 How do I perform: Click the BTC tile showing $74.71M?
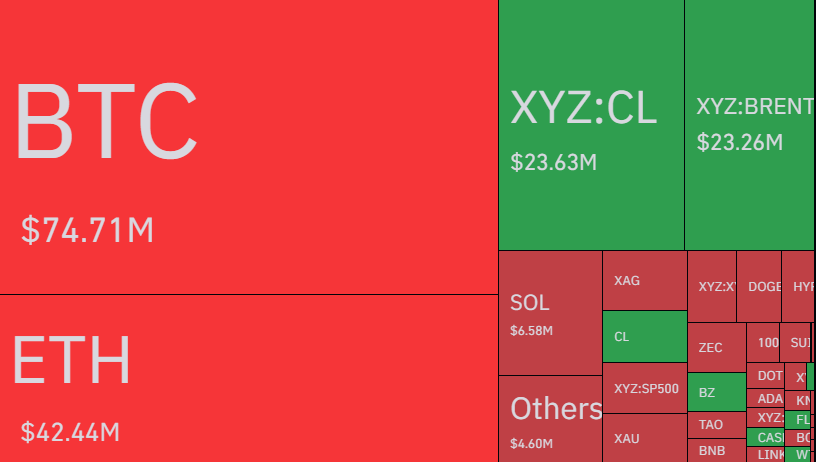pyautogui.click(x=248, y=147)
